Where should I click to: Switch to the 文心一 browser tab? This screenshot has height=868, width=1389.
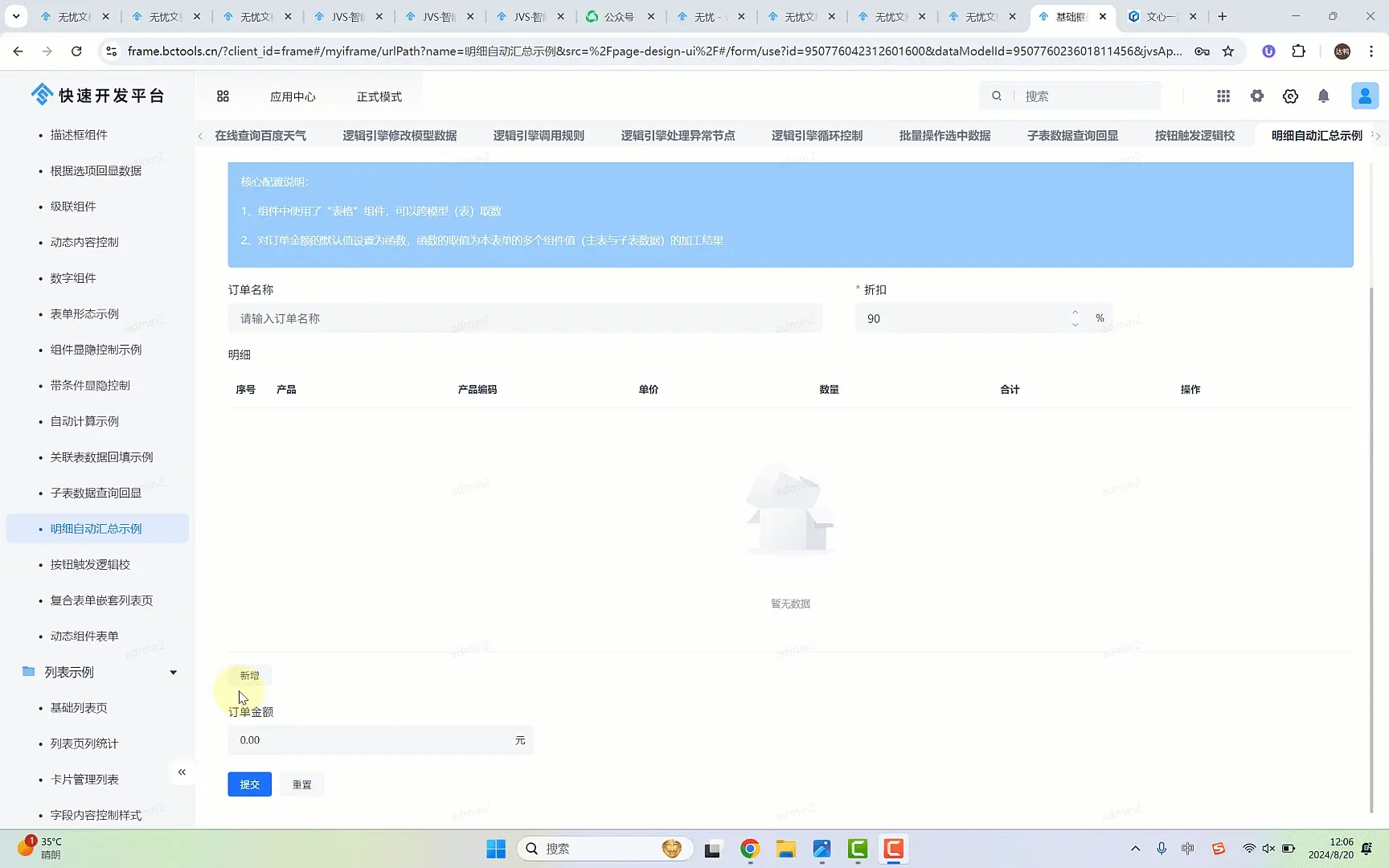pos(1162,16)
